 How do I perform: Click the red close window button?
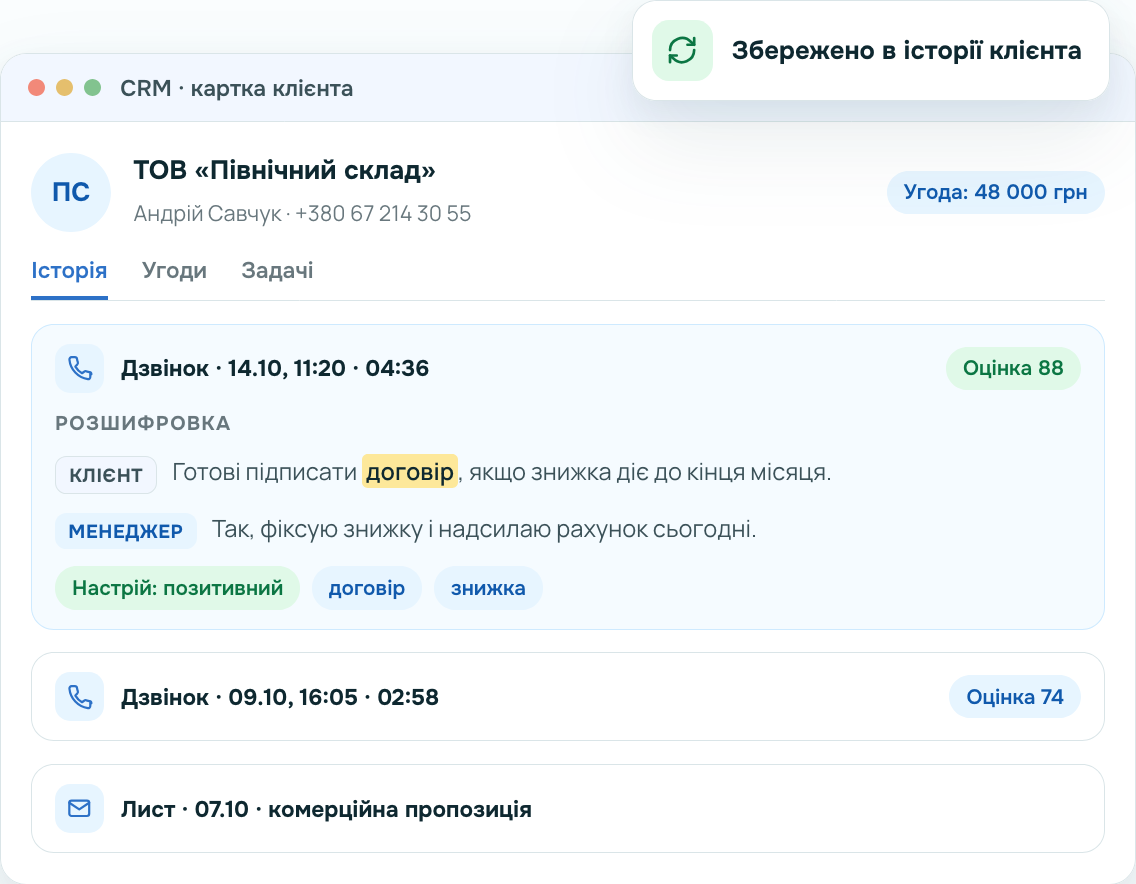[36, 88]
